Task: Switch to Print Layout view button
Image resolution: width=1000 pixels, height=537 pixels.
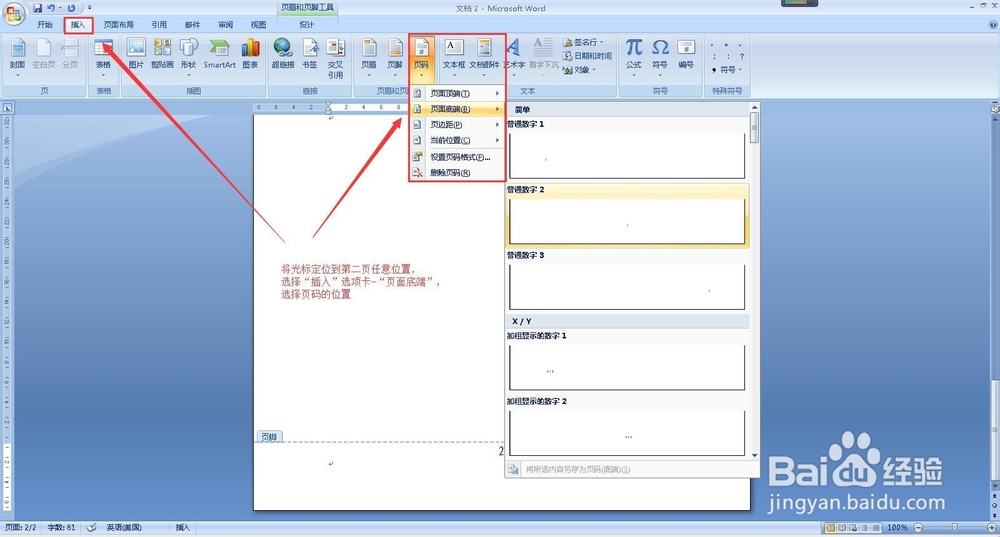Action: (830, 527)
